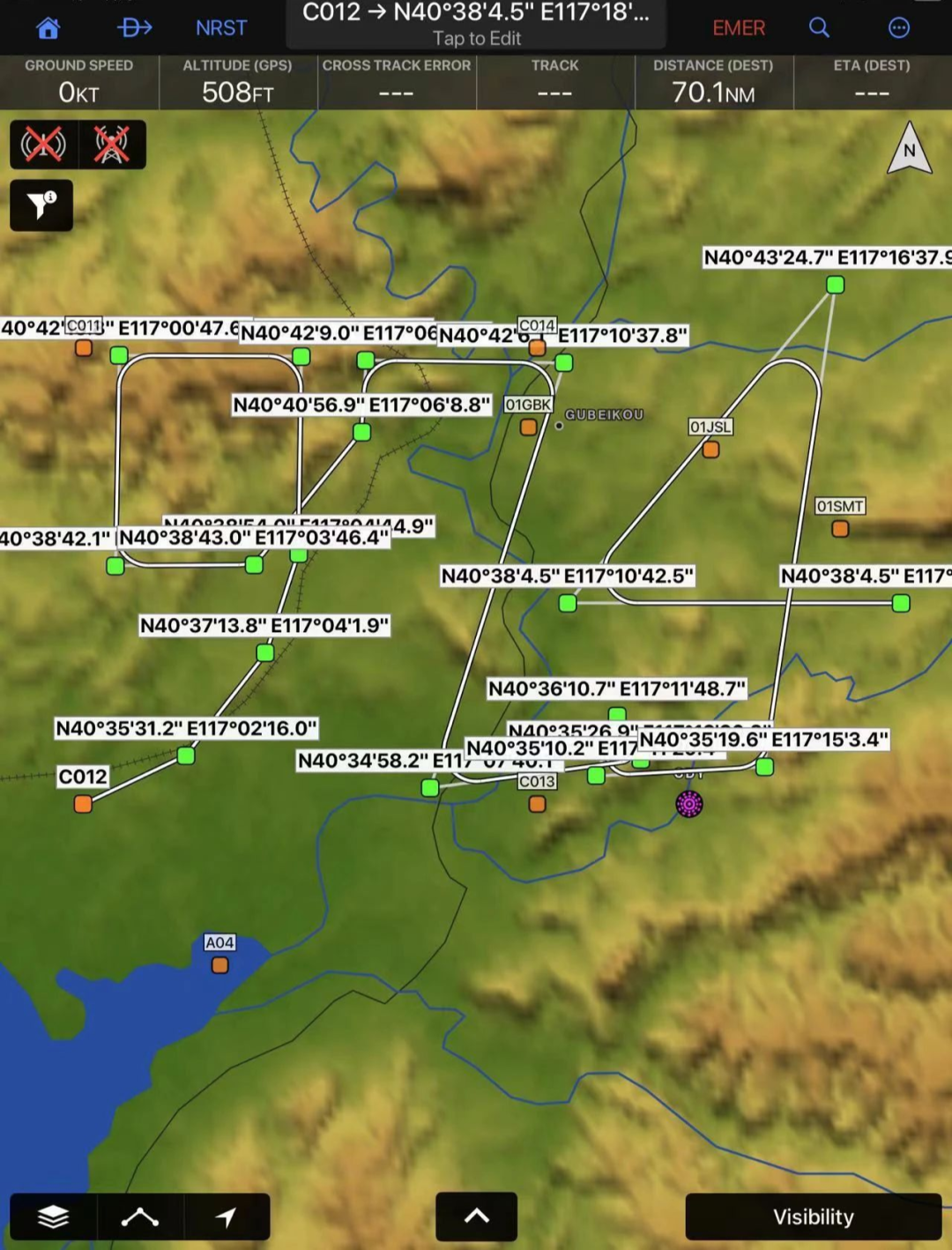Toggle the crossed-out antenna tower icon
This screenshot has height=1250, width=952.
point(112,145)
